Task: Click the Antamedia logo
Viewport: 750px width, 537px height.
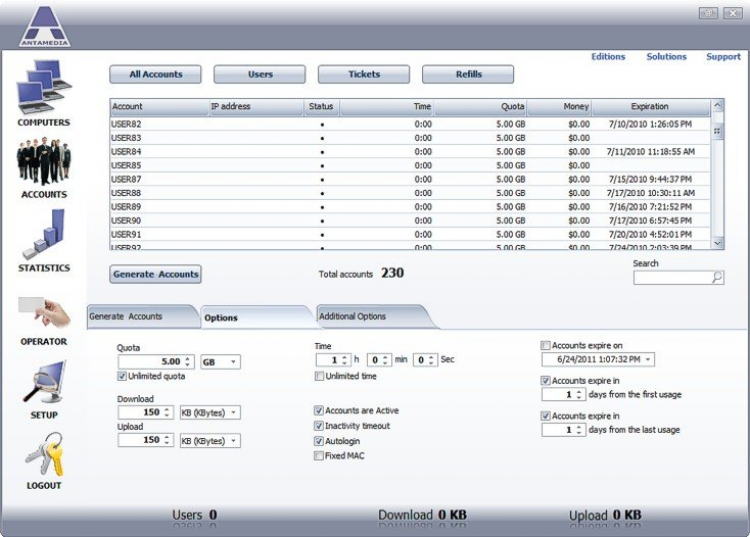Action: [x=44, y=26]
